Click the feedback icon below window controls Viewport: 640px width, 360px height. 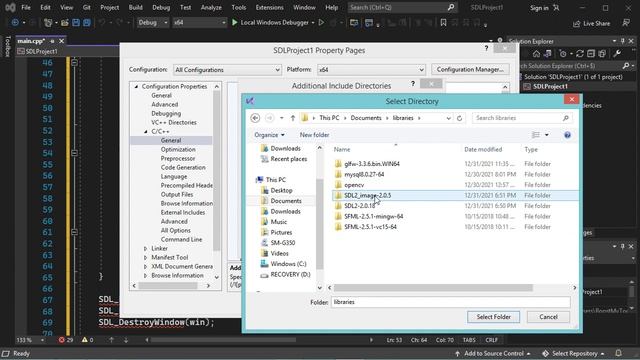pos(627,23)
